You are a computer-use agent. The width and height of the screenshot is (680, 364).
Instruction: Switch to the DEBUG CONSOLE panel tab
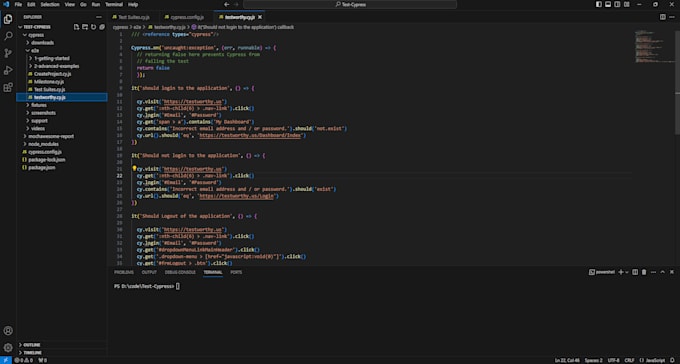[x=180, y=272]
